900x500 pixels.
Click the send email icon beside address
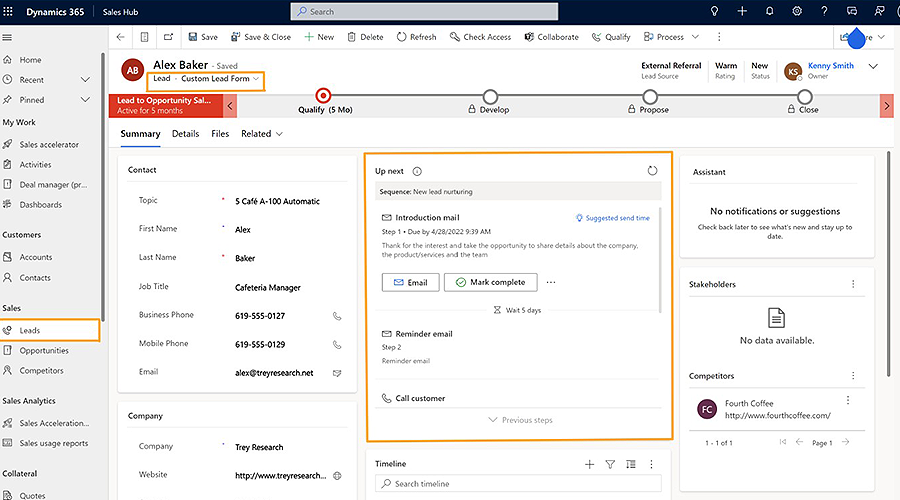(337, 373)
